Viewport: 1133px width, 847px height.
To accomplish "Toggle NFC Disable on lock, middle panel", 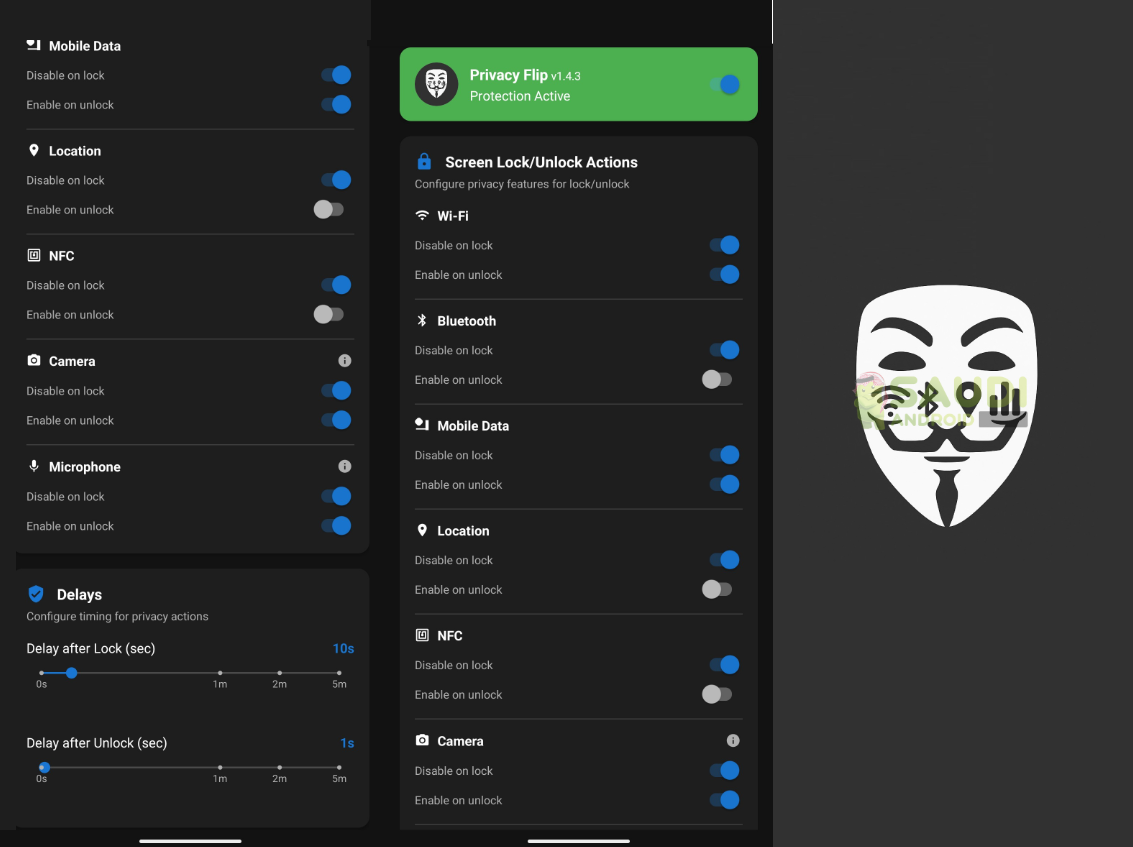I will 725,665.
